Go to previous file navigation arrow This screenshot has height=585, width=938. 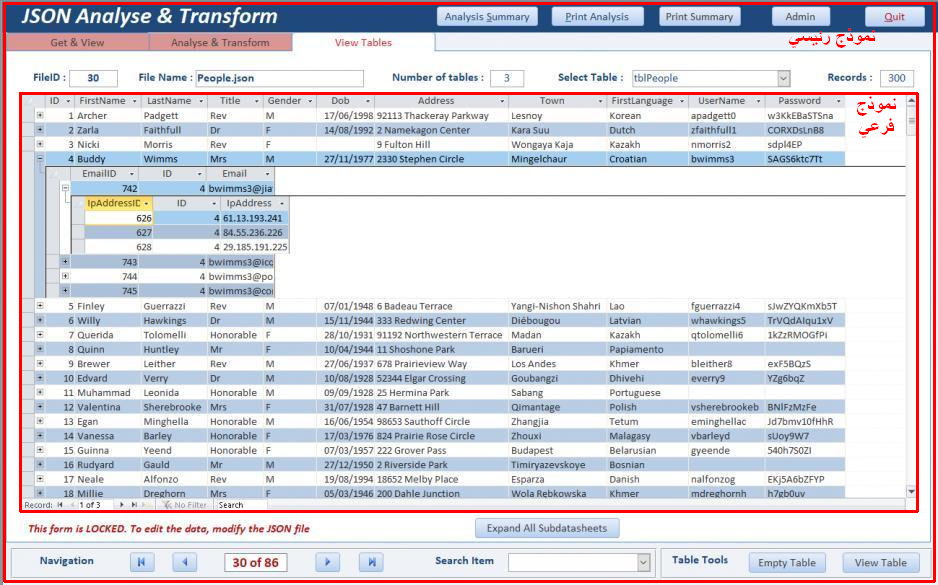tap(185, 562)
